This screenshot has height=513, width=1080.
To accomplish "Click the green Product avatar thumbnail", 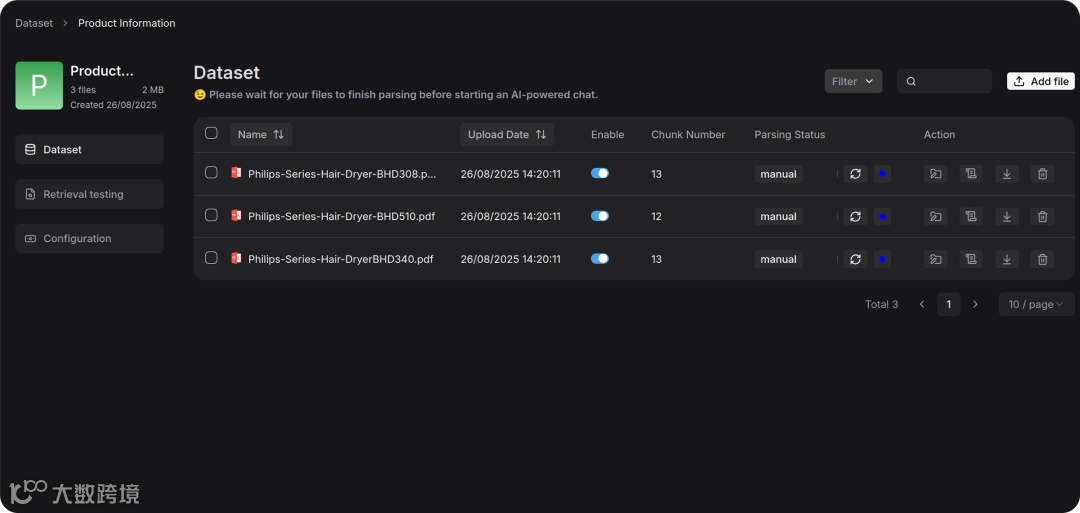I will coord(39,86).
